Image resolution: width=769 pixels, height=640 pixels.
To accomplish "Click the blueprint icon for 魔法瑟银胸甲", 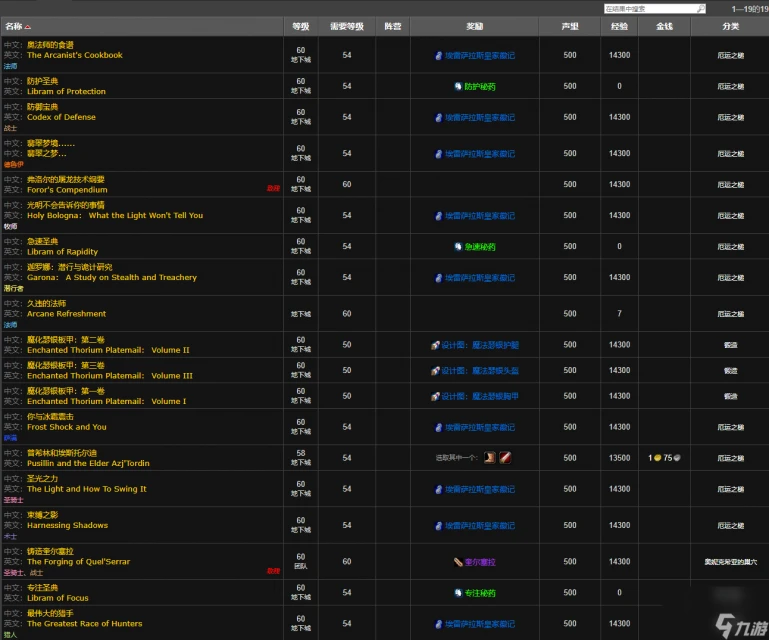I will [x=436, y=396].
